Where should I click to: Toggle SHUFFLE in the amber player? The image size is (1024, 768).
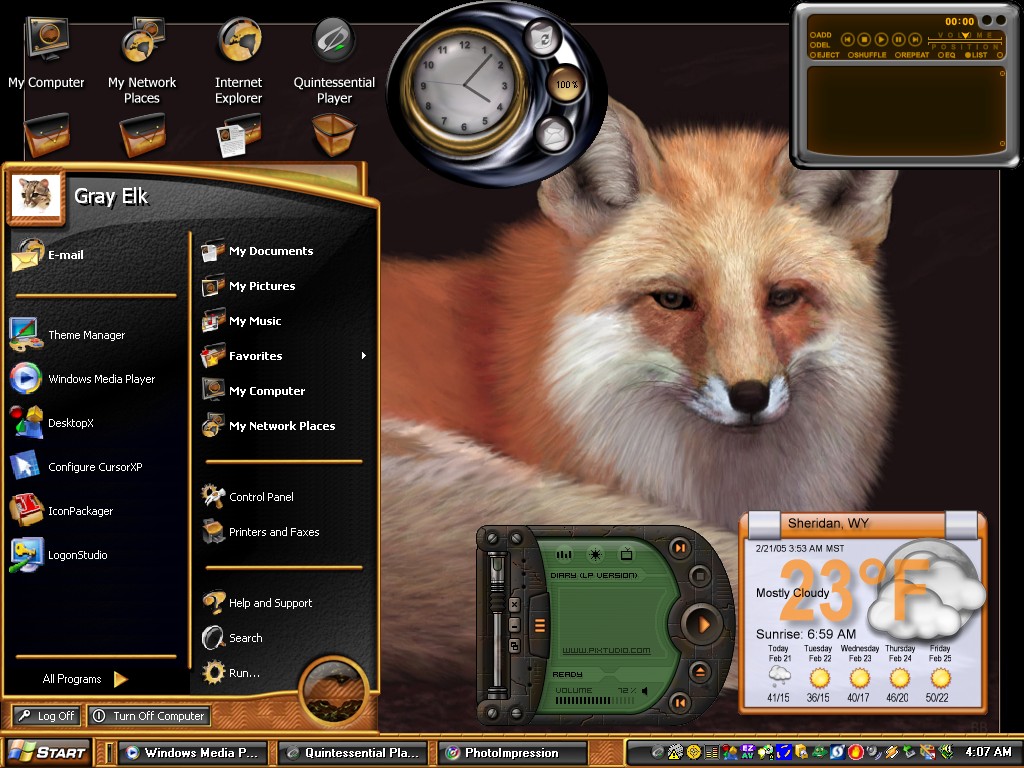(867, 56)
